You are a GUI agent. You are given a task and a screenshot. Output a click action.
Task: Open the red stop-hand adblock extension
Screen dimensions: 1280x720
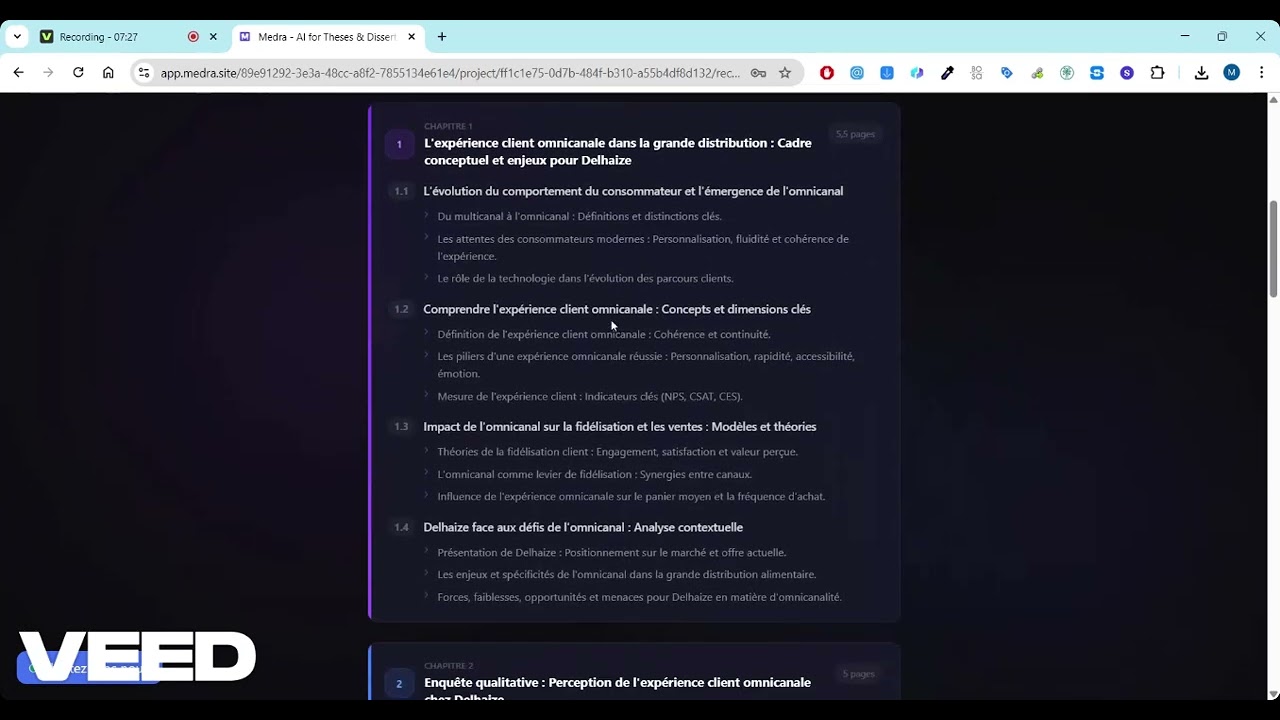(x=827, y=73)
